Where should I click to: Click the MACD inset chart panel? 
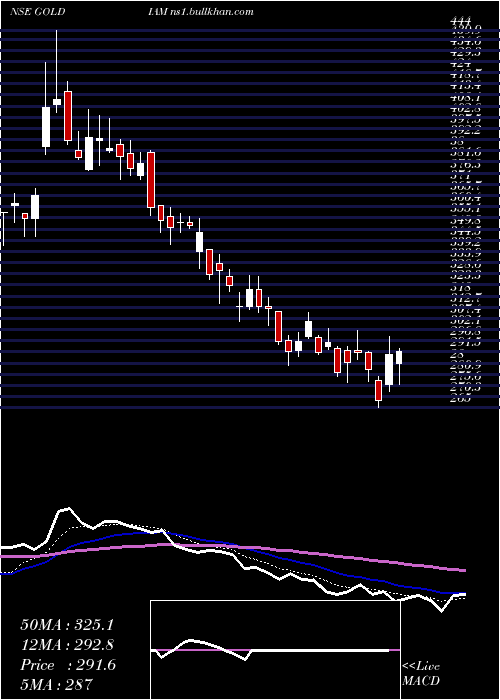click(275, 650)
